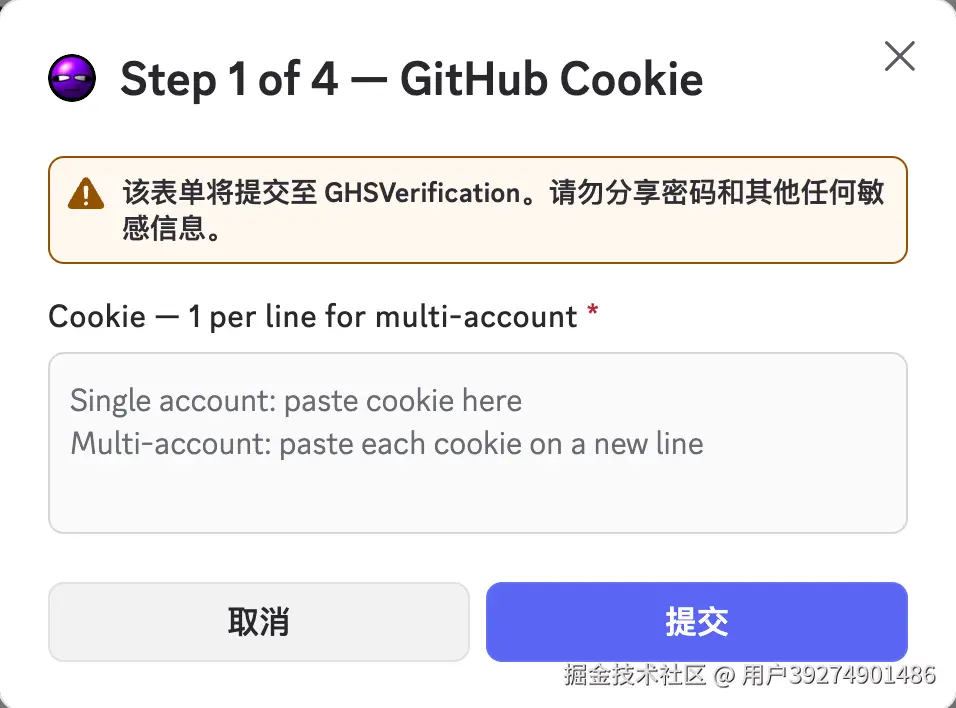The height and width of the screenshot is (708, 956).
Task: Click the "Step 1 of 4" title
Action: [x=229, y=79]
